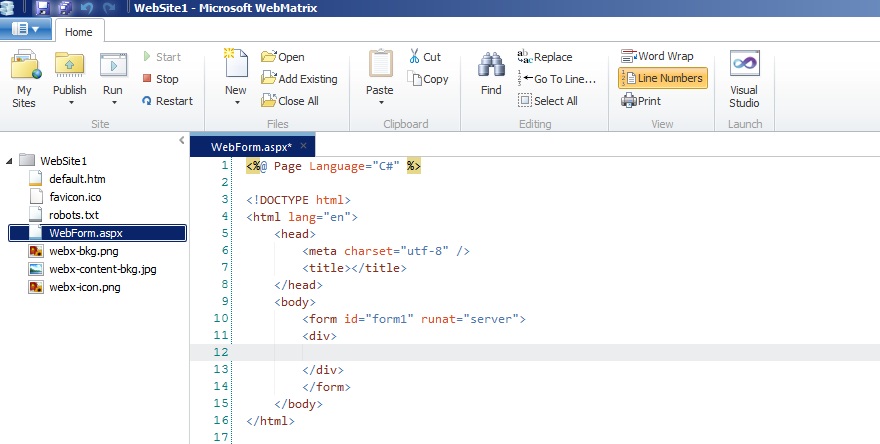Toggle Line Numbers off
880x444 pixels.
pyautogui.click(x=663, y=79)
